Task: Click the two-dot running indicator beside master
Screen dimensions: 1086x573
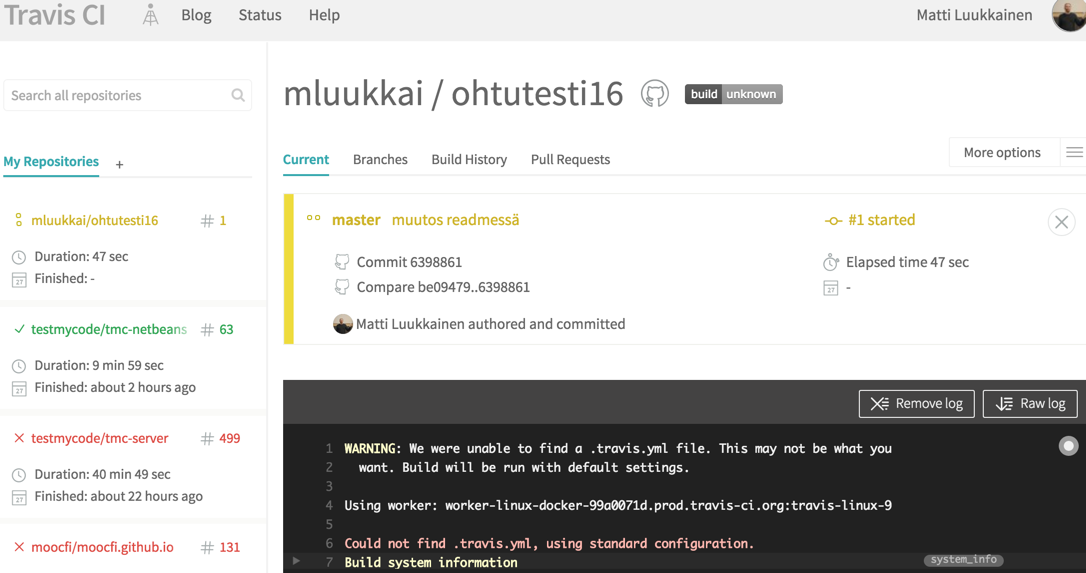Action: point(314,218)
